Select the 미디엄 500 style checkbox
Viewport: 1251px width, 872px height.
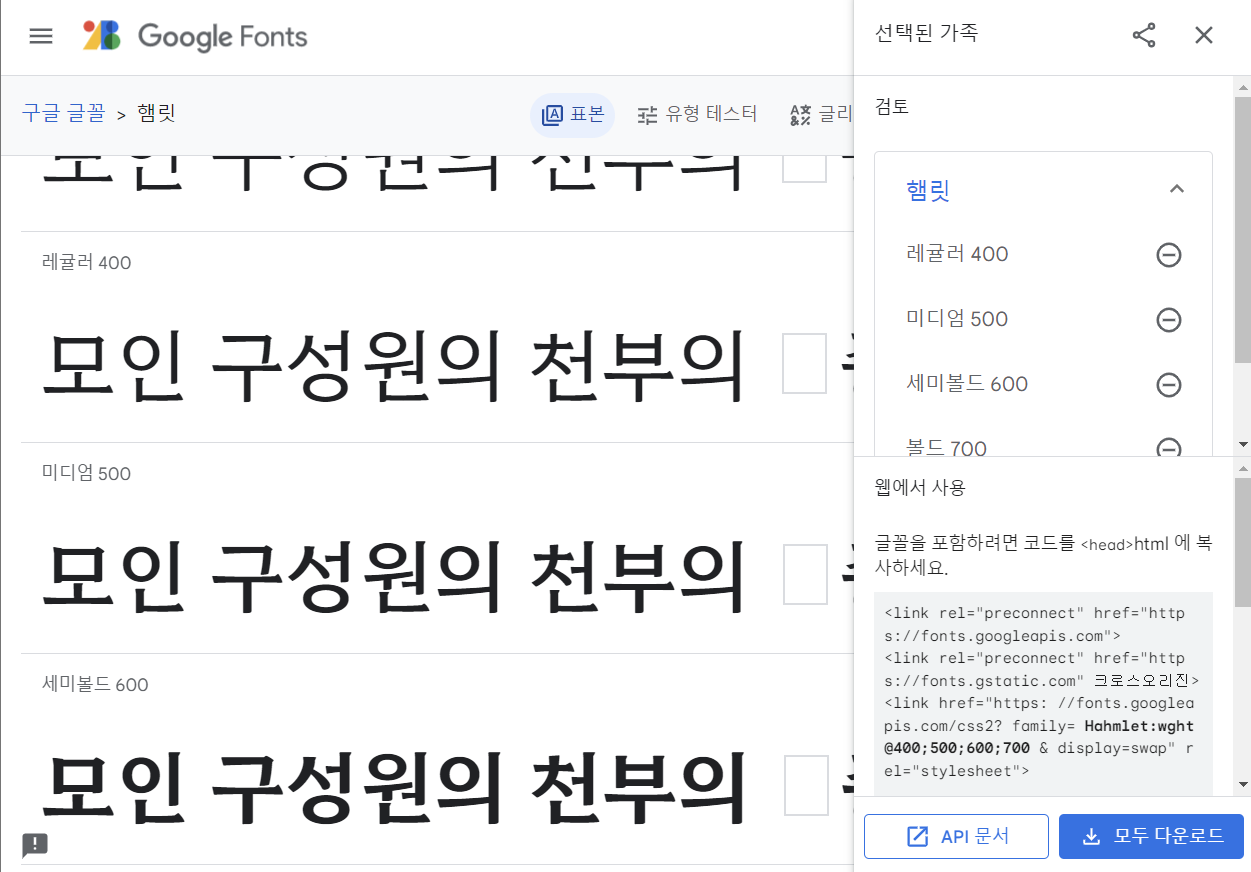pos(804,575)
